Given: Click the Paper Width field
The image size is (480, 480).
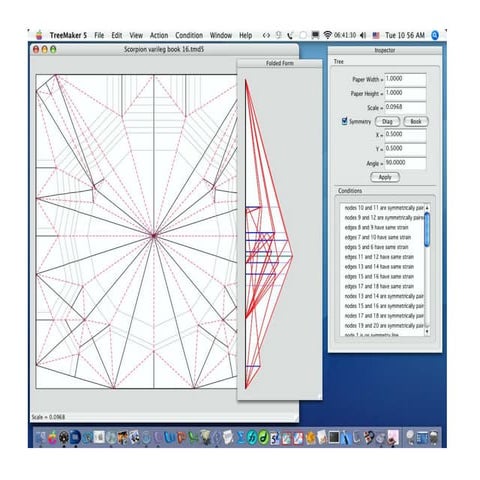Looking at the screenshot, I should coord(405,79).
